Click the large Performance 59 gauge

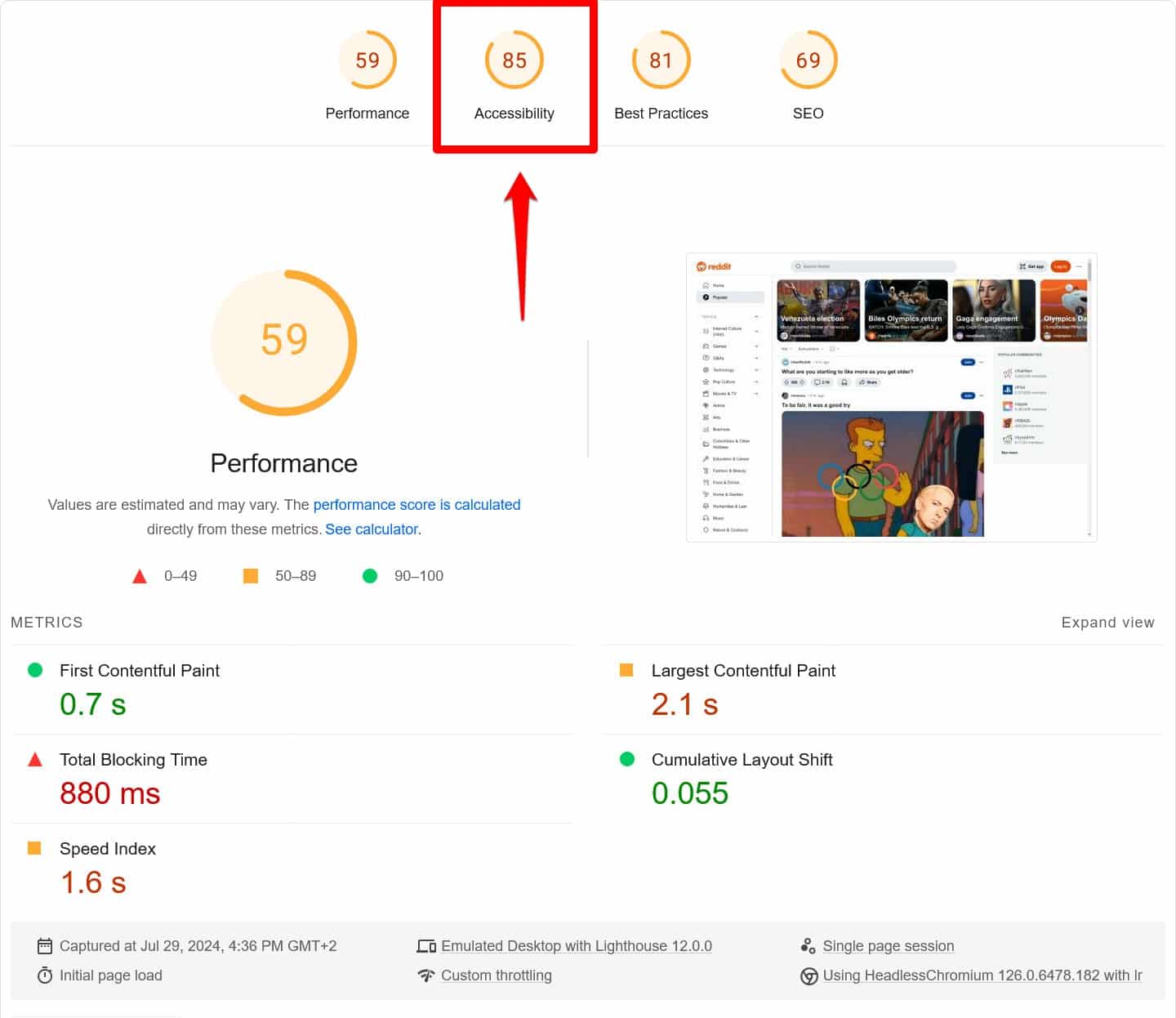284,342
